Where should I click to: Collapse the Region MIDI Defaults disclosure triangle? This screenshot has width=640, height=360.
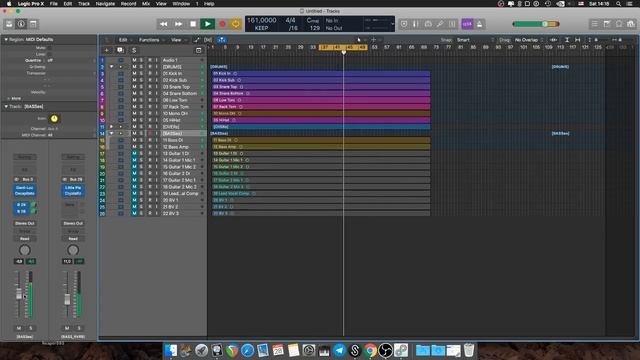click(6, 40)
